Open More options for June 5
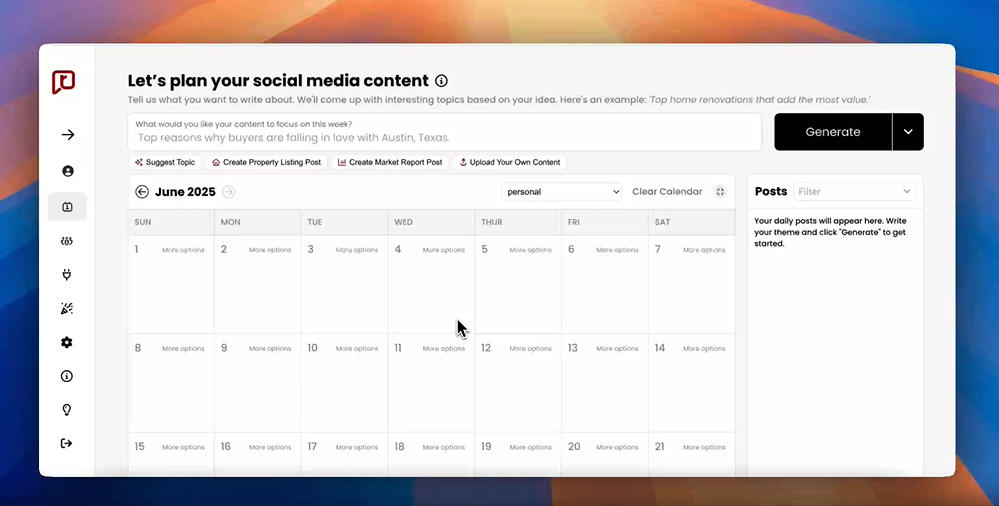The image size is (999, 506). point(530,250)
